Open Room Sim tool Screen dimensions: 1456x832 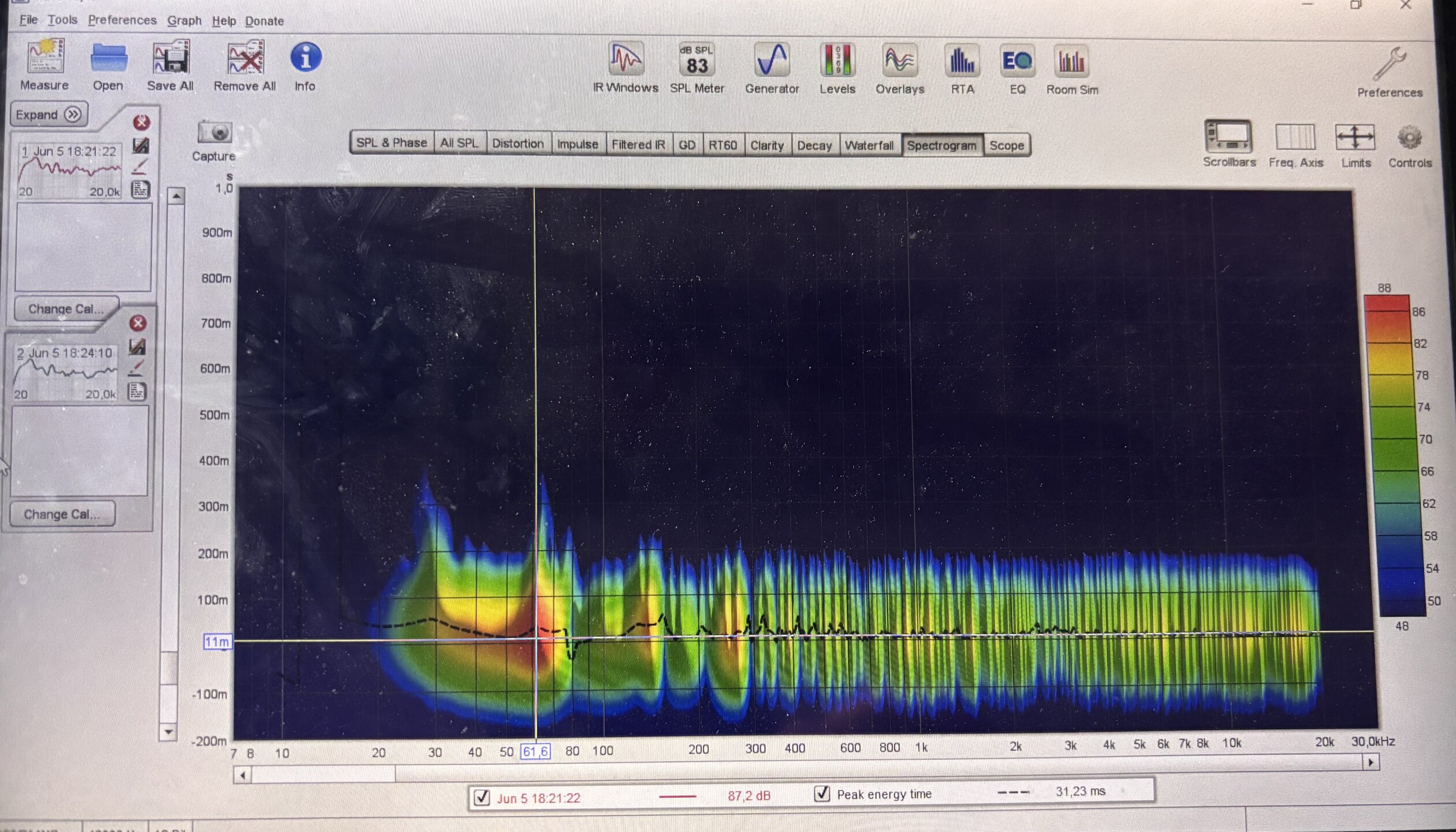pyautogui.click(x=1071, y=62)
